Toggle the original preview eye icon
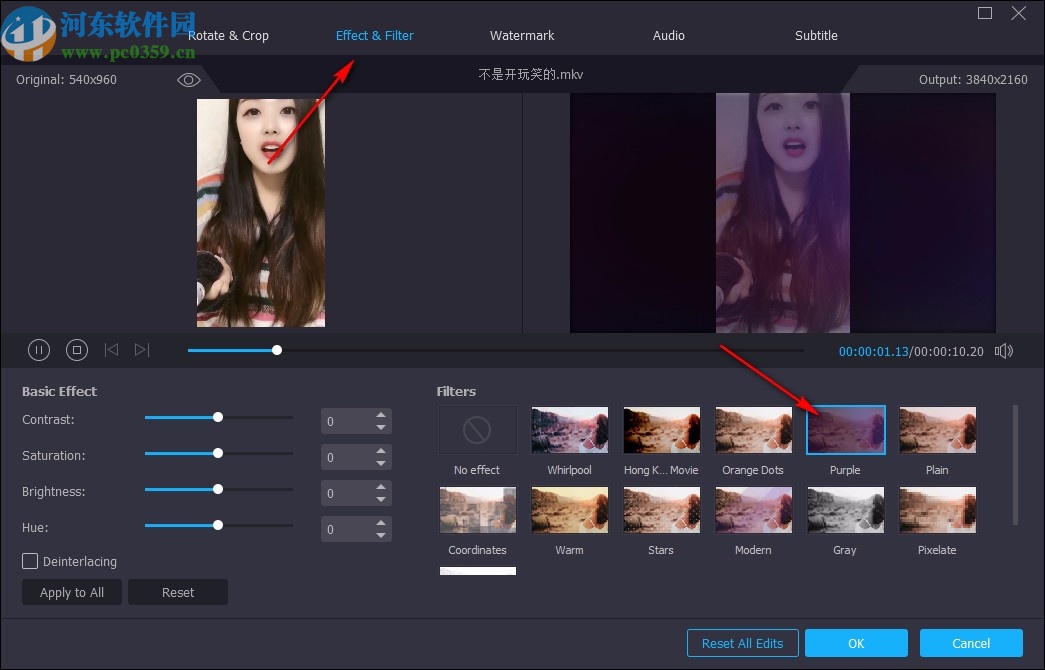 (189, 80)
